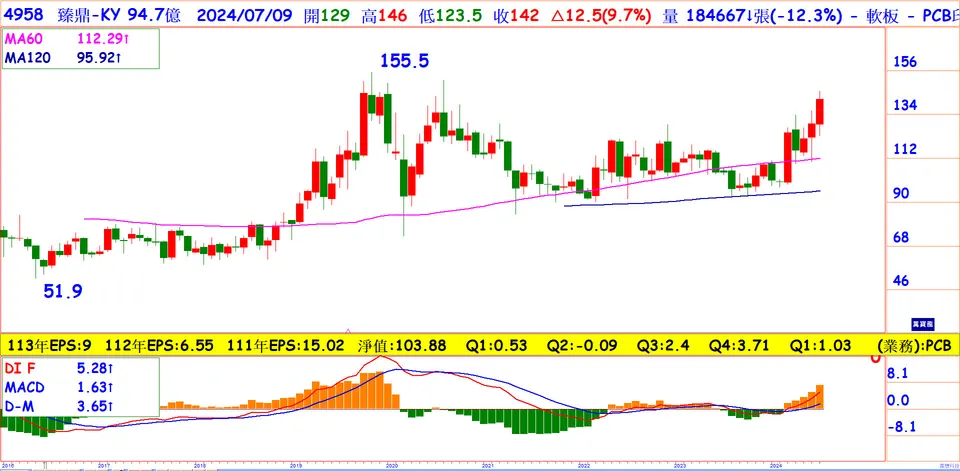
Task: Click the volume figure 184667
Action: 715,13
